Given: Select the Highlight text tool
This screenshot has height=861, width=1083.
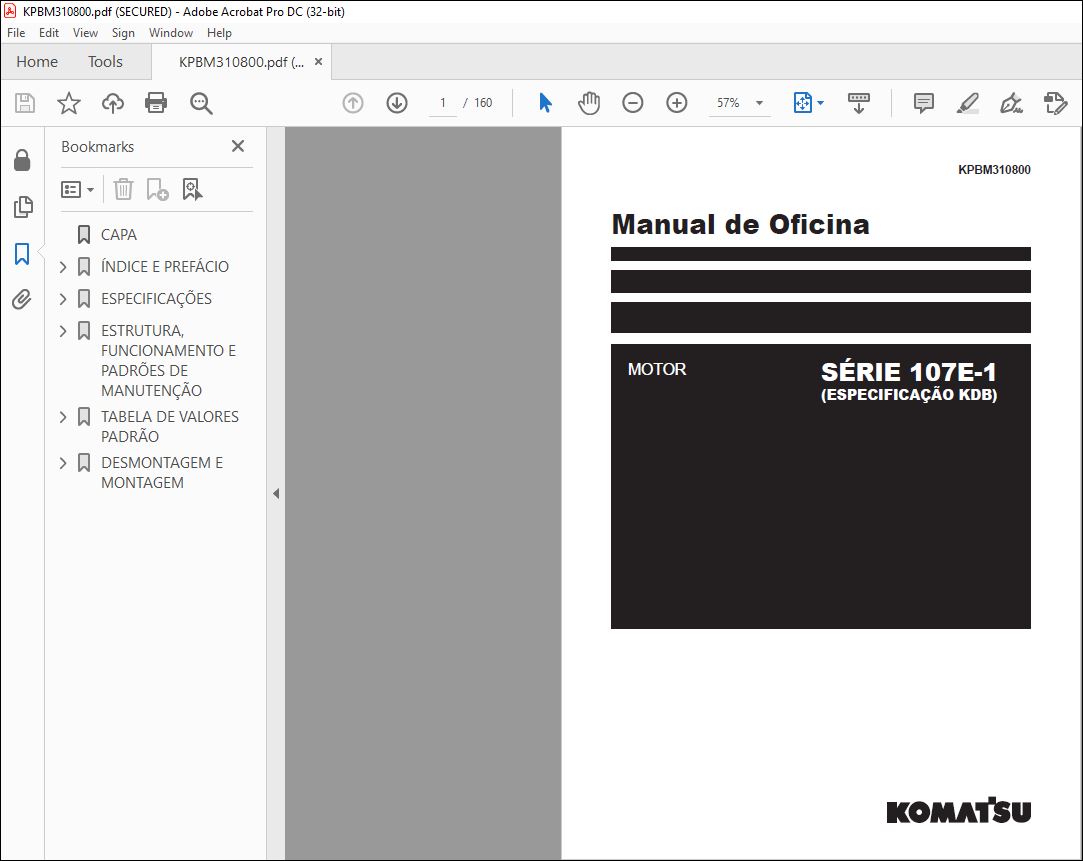Looking at the screenshot, I should 967,103.
